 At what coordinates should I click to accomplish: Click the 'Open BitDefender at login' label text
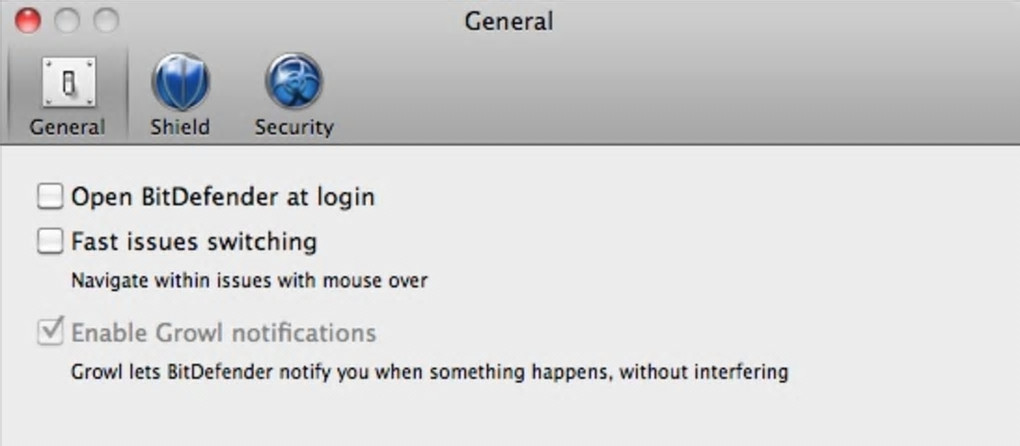[222, 197]
